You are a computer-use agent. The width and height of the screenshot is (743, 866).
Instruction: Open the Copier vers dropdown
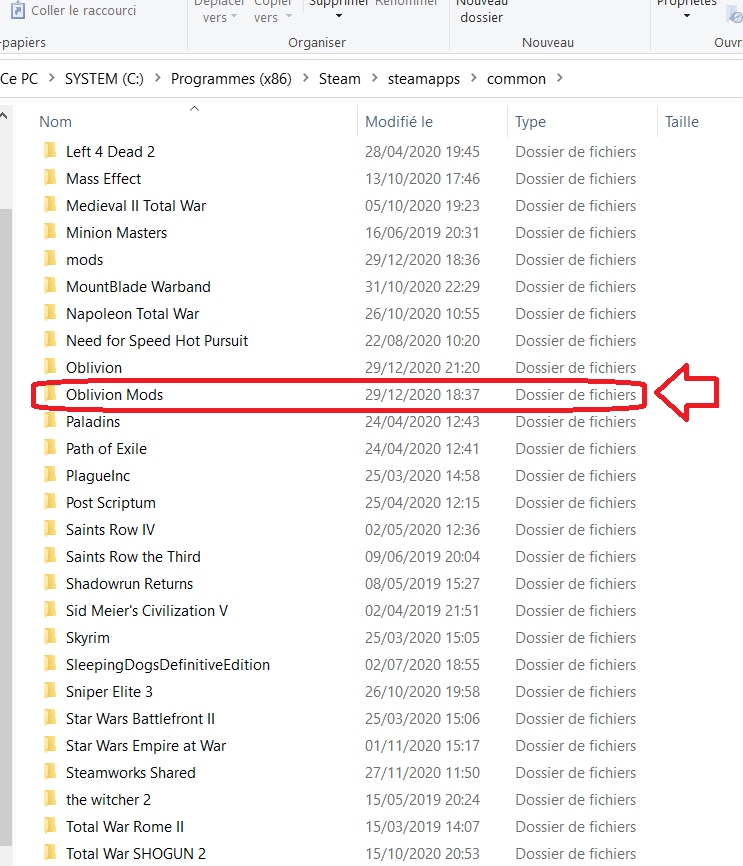click(x=272, y=10)
